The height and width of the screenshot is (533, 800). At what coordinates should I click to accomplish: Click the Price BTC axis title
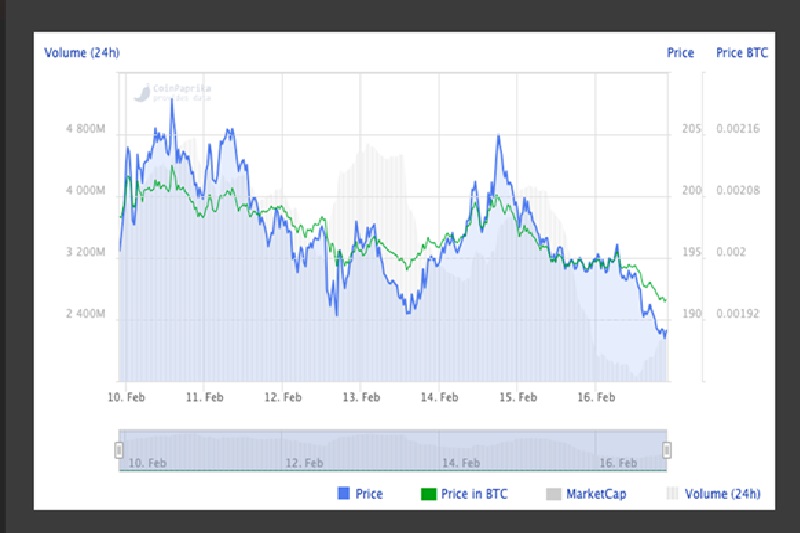tap(742, 53)
